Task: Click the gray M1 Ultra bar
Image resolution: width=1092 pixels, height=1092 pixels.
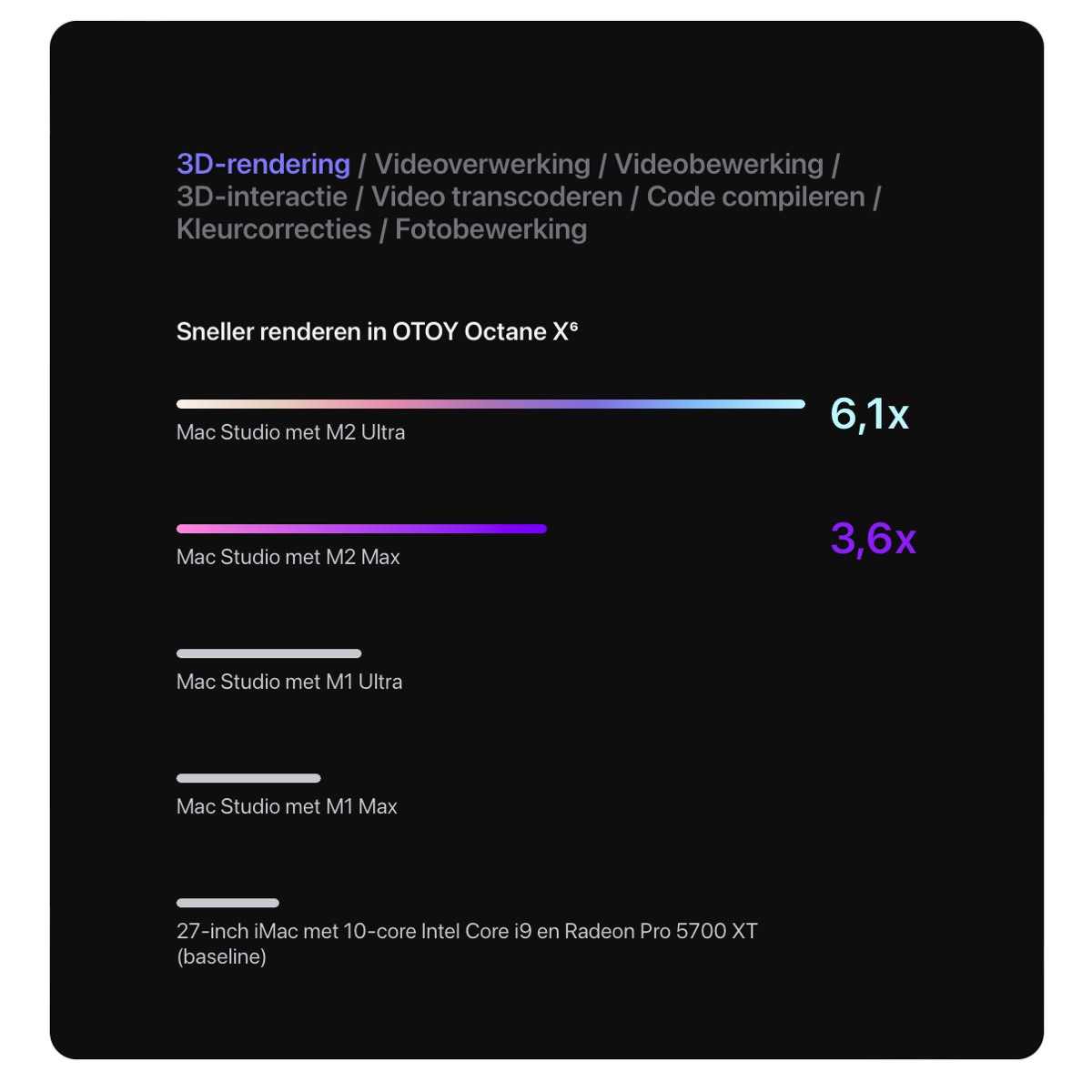Action: click(x=269, y=653)
